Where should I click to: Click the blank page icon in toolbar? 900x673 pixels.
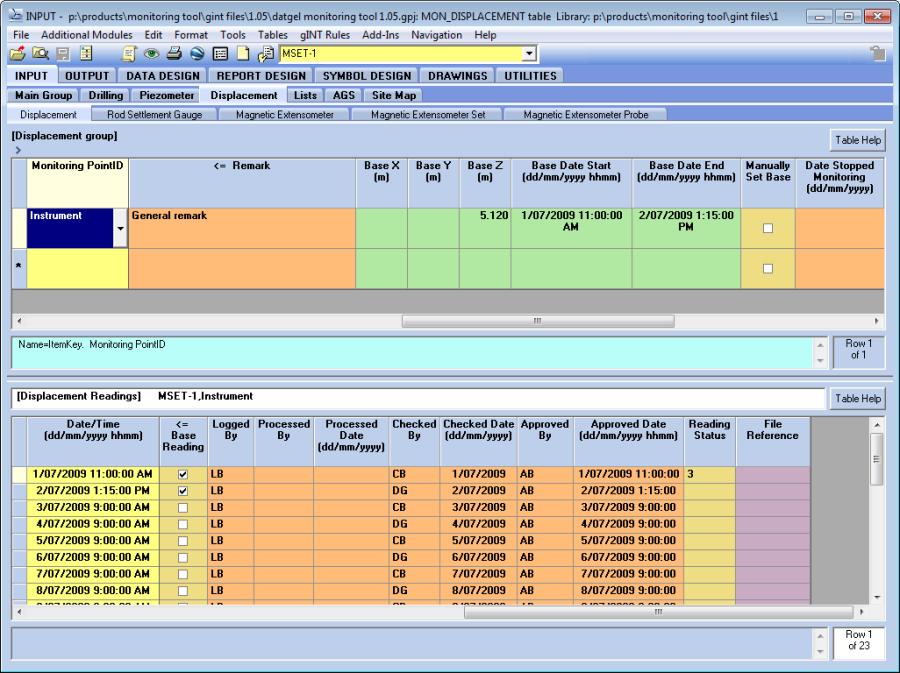point(243,54)
